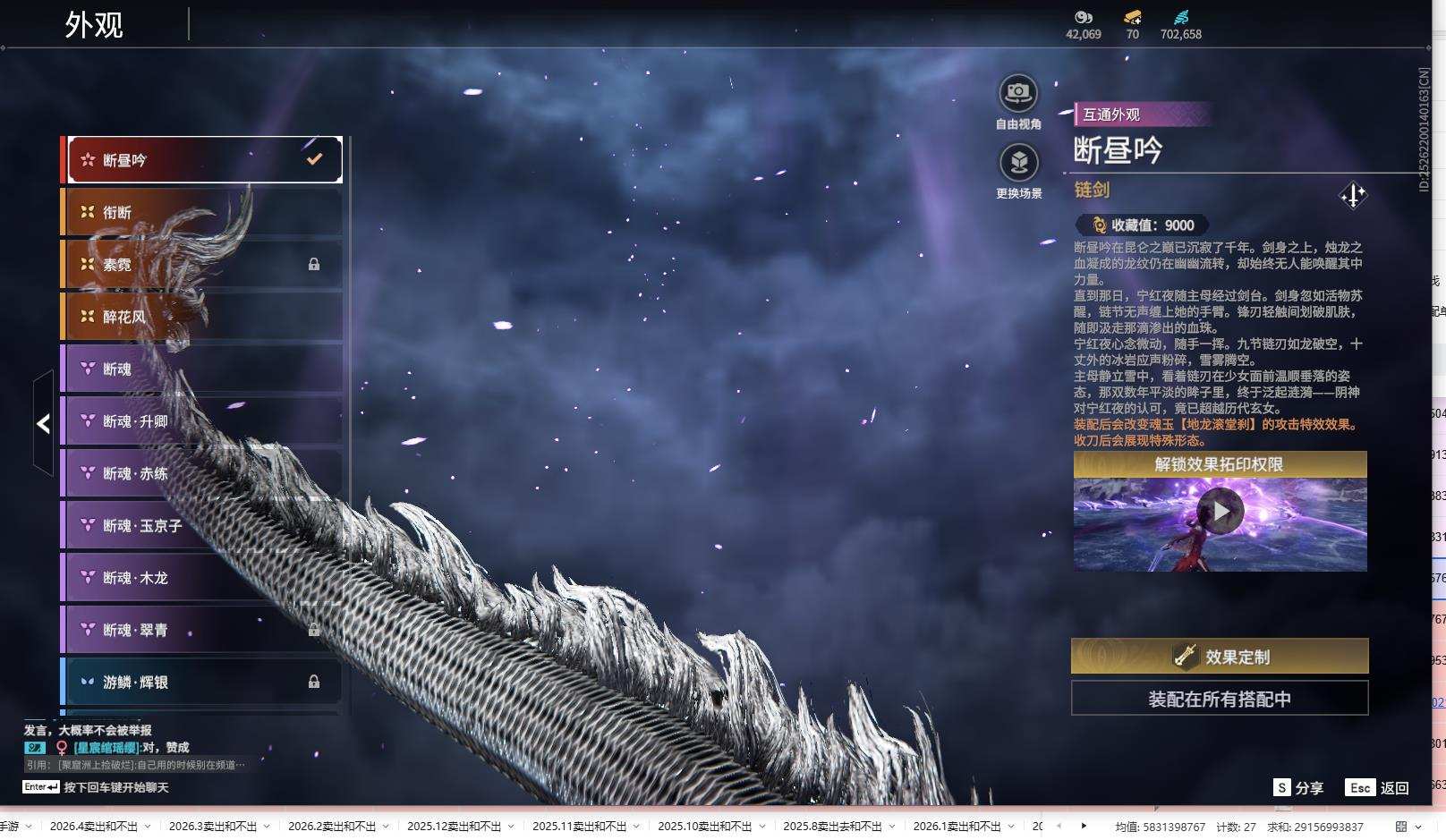
Task: Click 装配在所有搭配中 equip button
Action: [x=1220, y=699]
